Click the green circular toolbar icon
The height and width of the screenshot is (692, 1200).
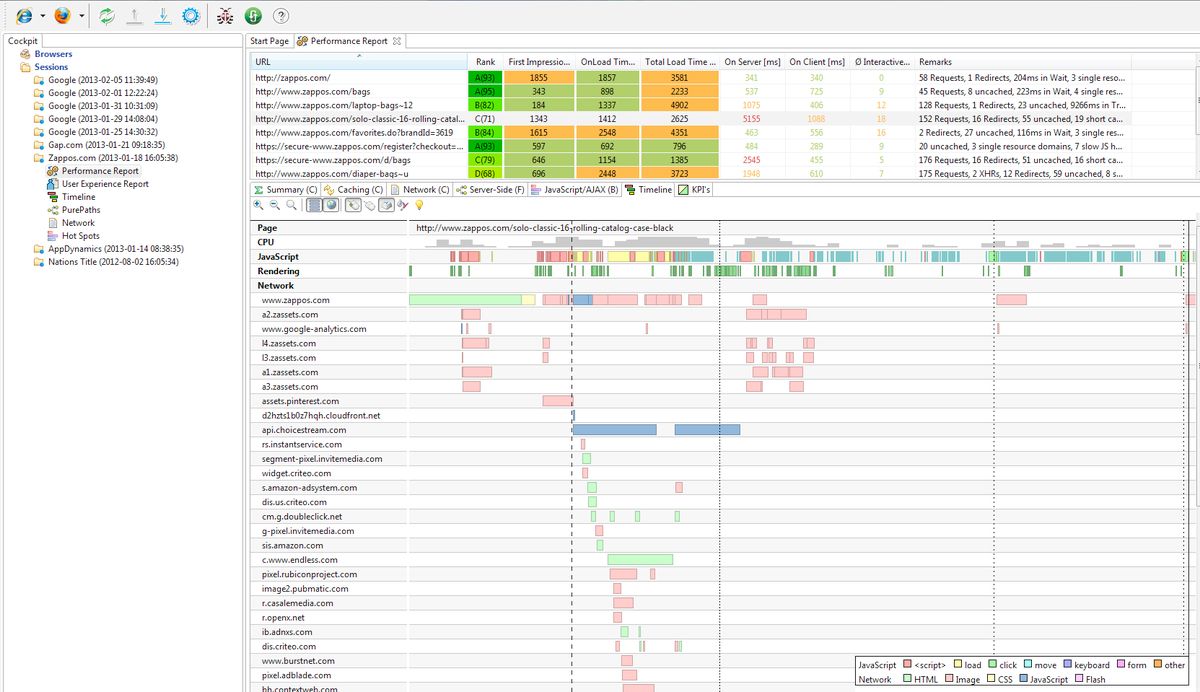pyautogui.click(x=253, y=16)
